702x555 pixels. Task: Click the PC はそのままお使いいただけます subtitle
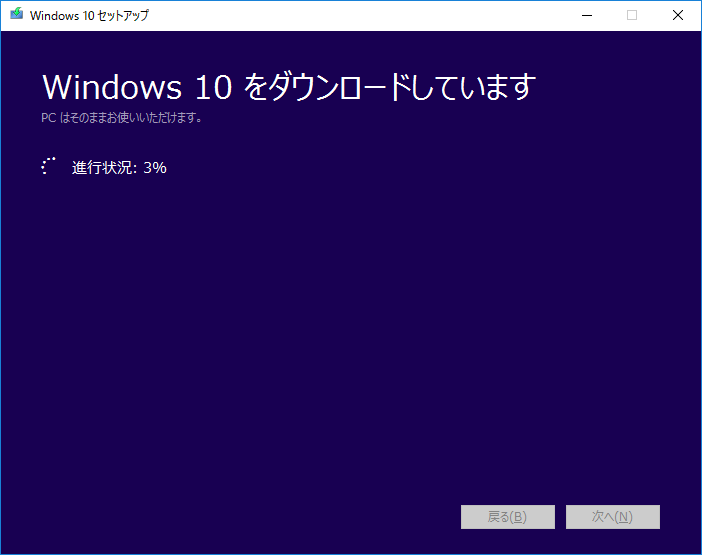coord(122,118)
